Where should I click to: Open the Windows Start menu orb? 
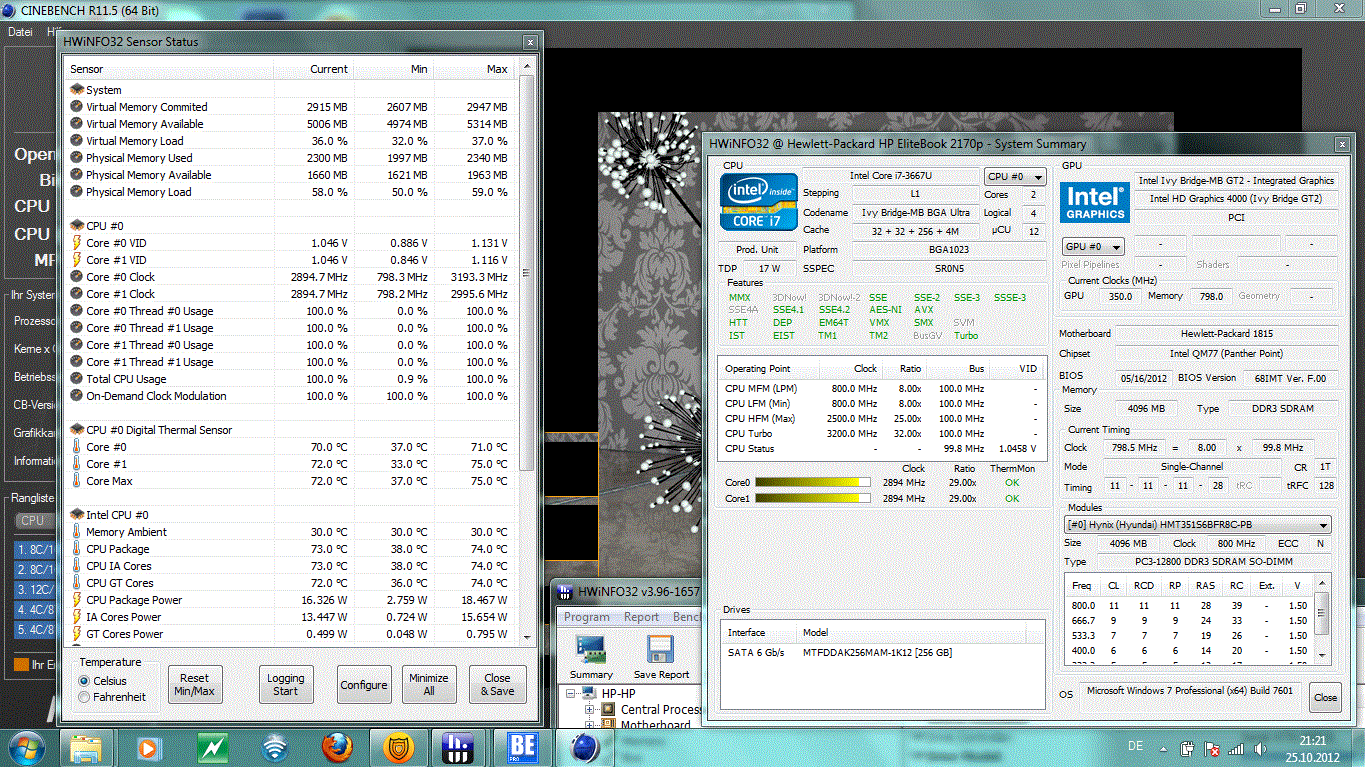pos(25,747)
